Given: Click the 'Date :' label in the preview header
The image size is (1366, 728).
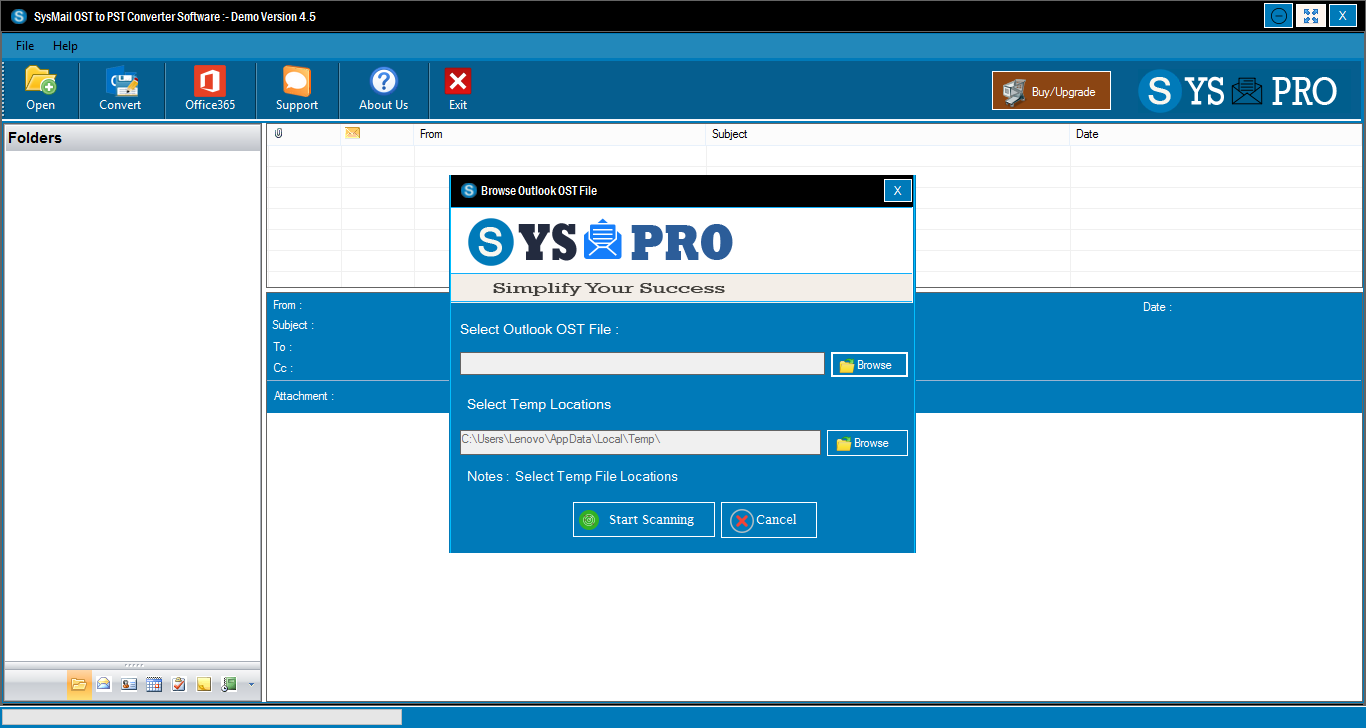Looking at the screenshot, I should pyautogui.click(x=1157, y=307).
